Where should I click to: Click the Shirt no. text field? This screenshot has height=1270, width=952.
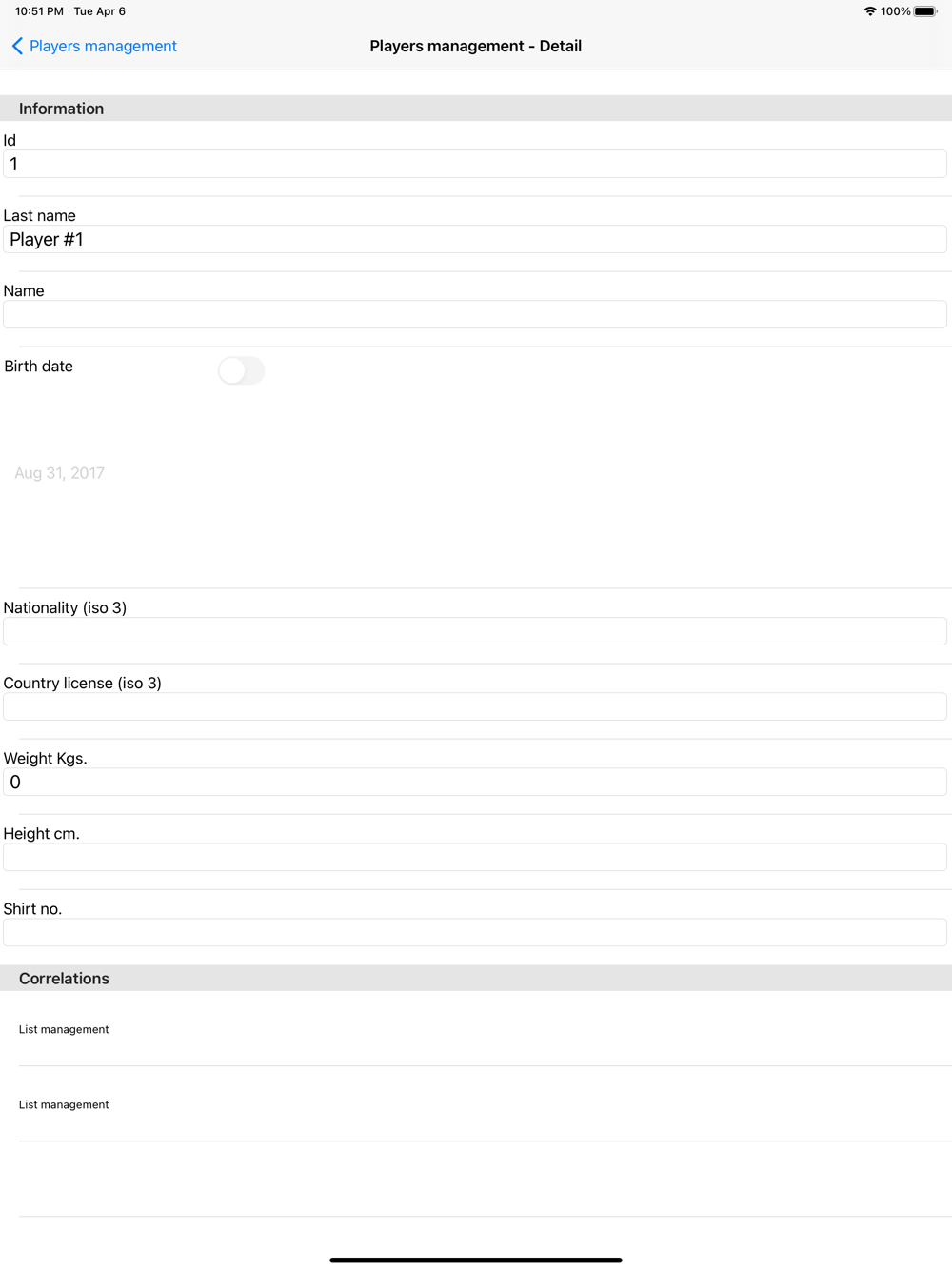point(475,932)
